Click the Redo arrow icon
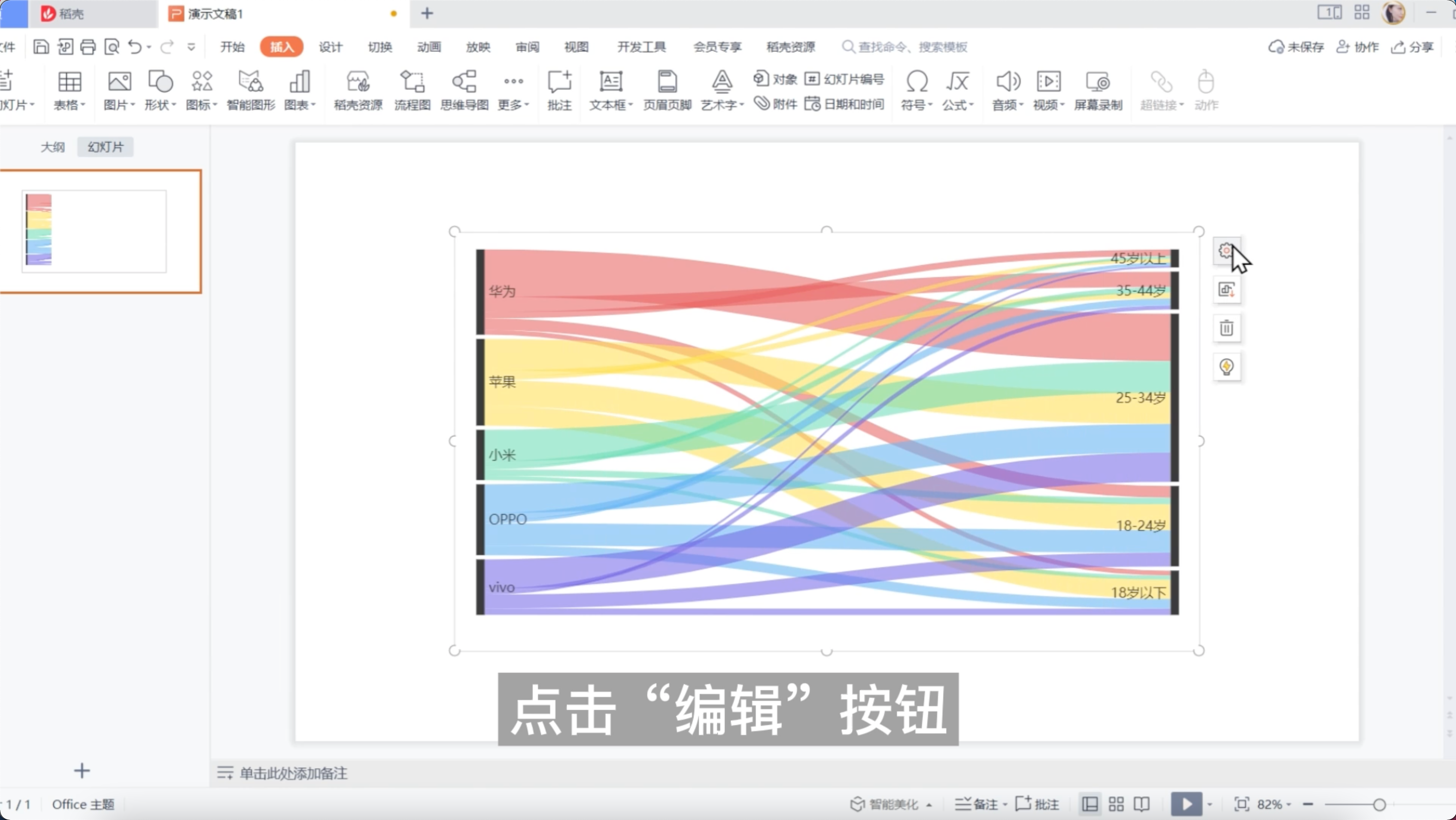 [167, 47]
